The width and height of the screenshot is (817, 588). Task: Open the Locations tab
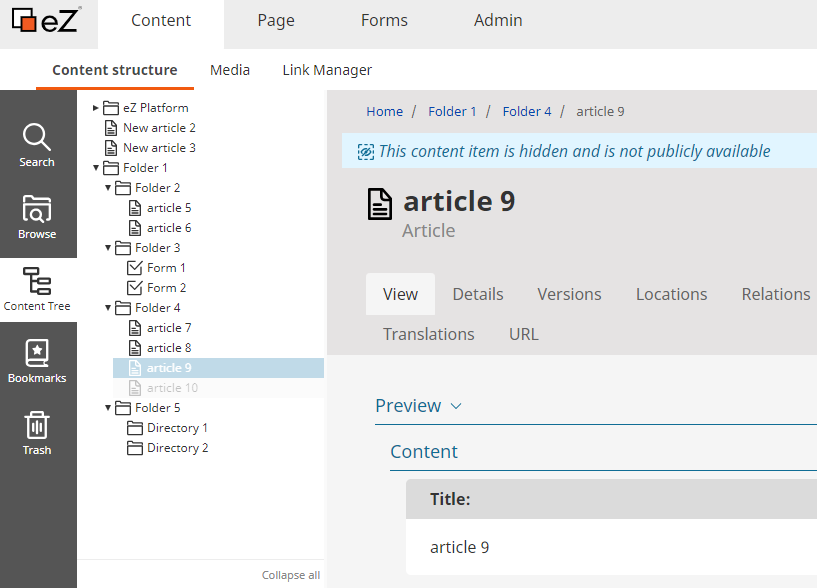point(671,294)
